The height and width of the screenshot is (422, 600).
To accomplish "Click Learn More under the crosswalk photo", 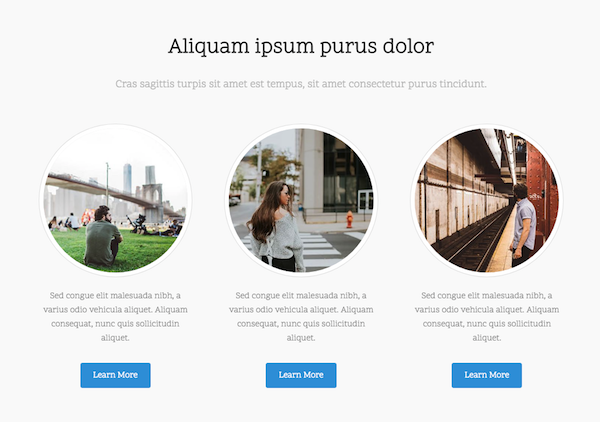I will pos(301,375).
